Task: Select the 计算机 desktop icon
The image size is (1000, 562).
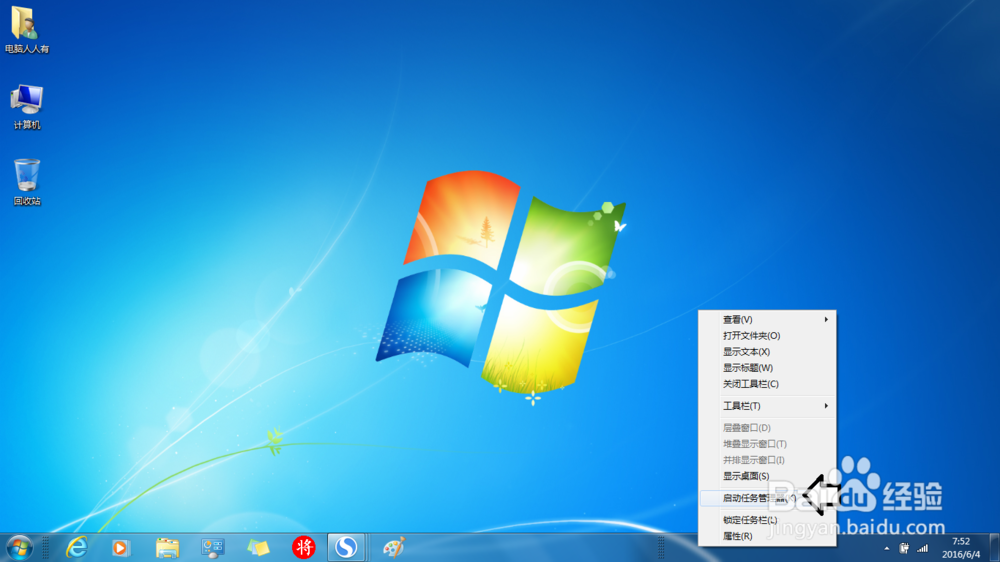Action: click(26, 107)
